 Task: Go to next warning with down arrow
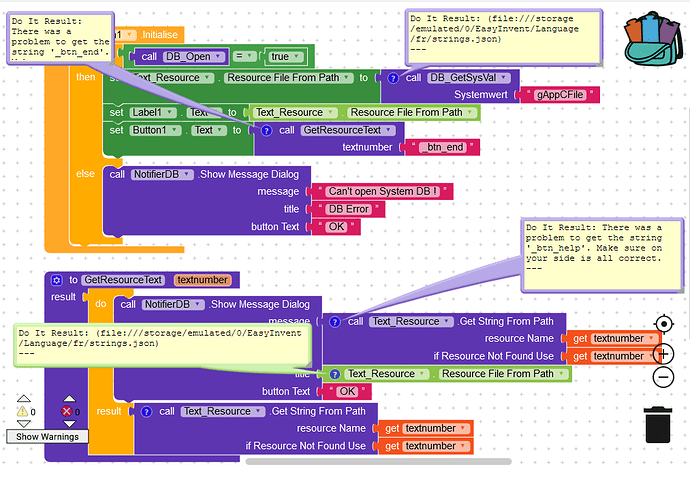[24, 424]
